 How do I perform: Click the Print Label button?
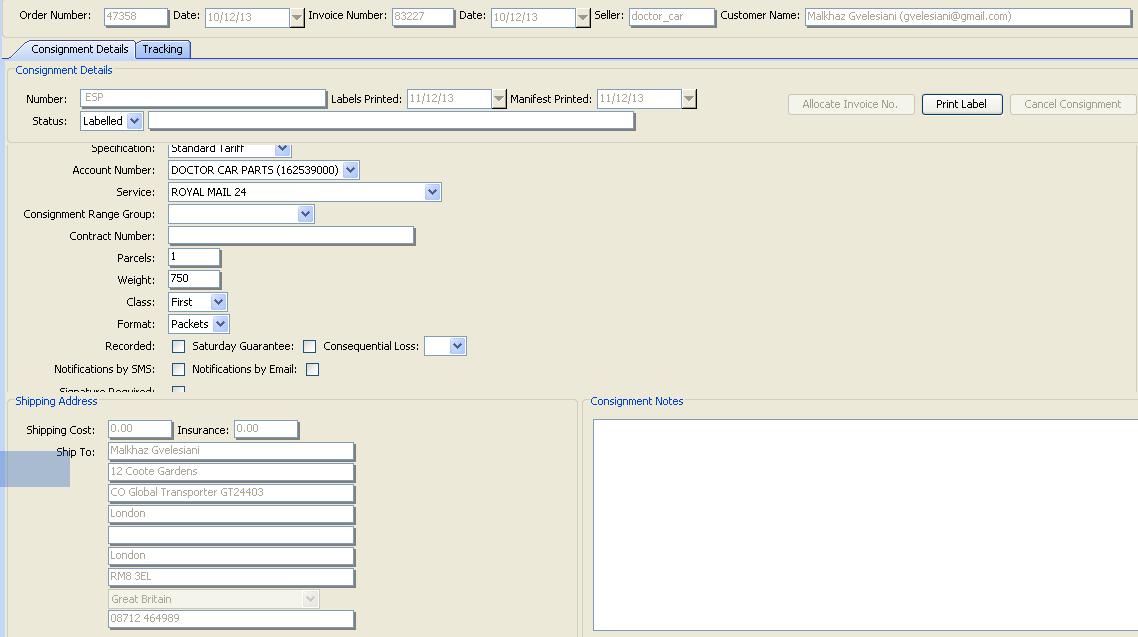[962, 104]
